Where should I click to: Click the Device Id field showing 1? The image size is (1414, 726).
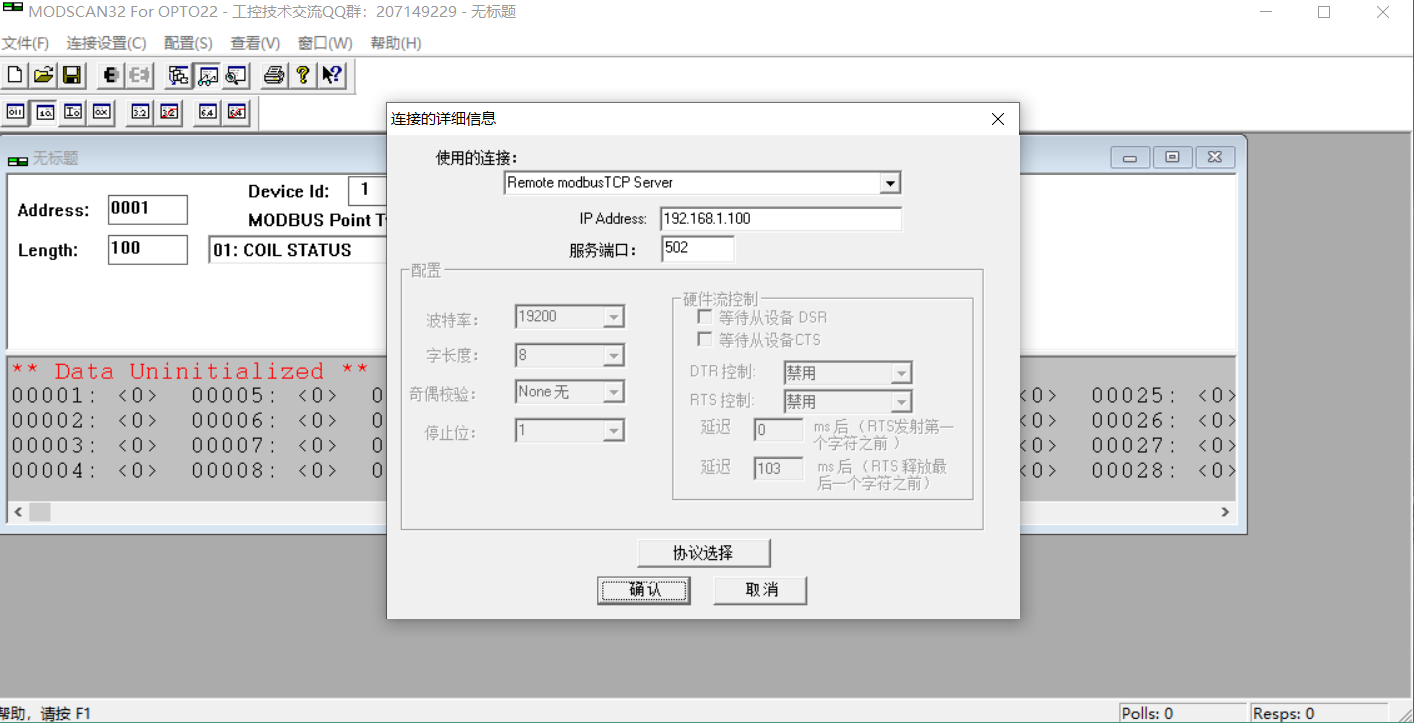coord(367,190)
